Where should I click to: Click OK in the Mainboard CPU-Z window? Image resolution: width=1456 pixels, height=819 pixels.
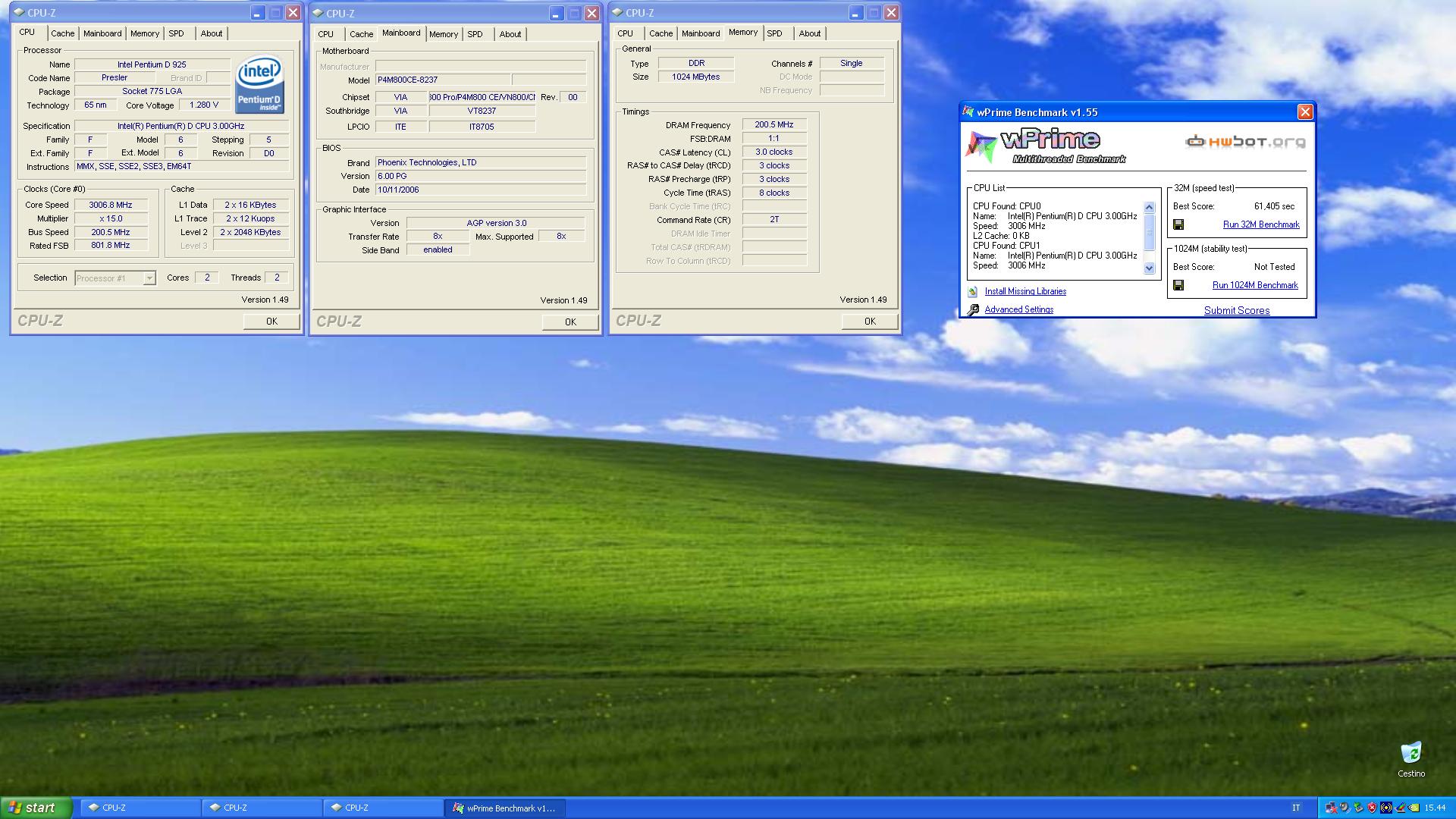(x=570, y=322)
